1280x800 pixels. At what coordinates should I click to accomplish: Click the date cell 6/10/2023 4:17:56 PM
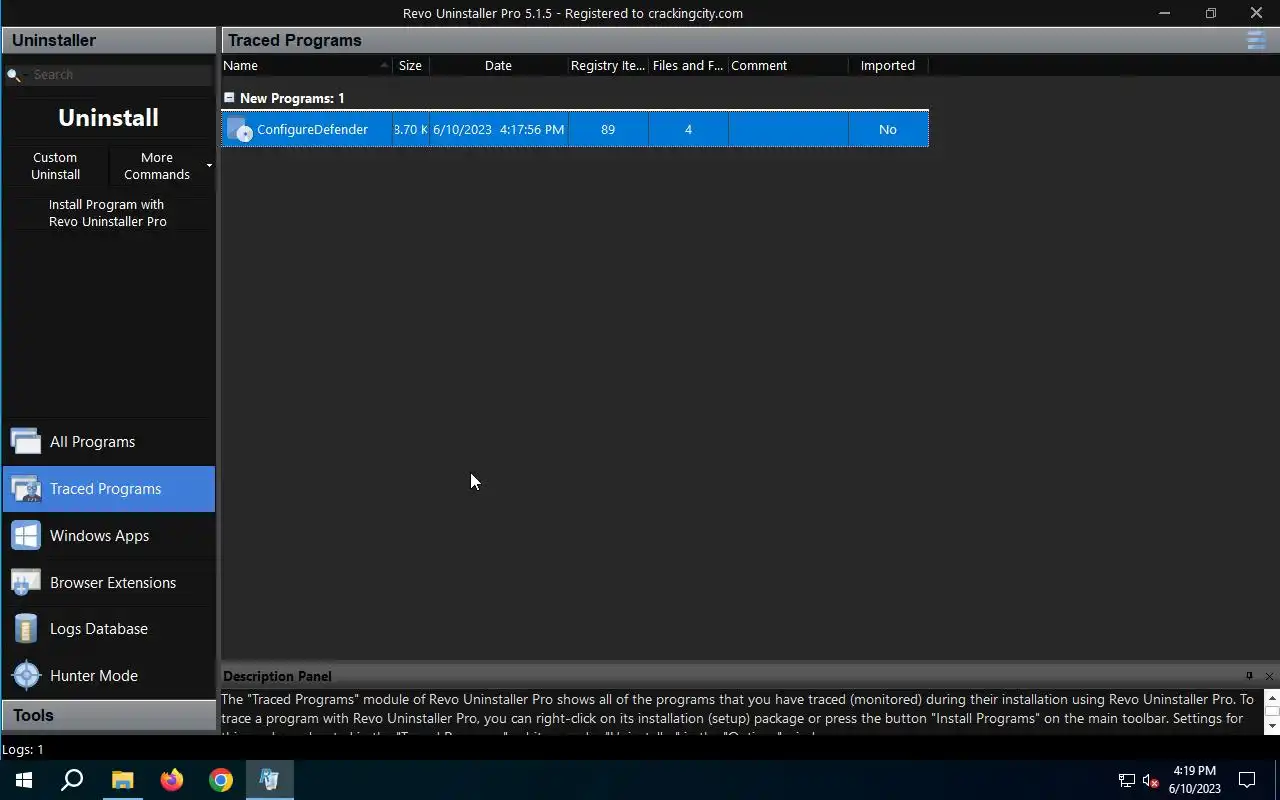point(498,129)
